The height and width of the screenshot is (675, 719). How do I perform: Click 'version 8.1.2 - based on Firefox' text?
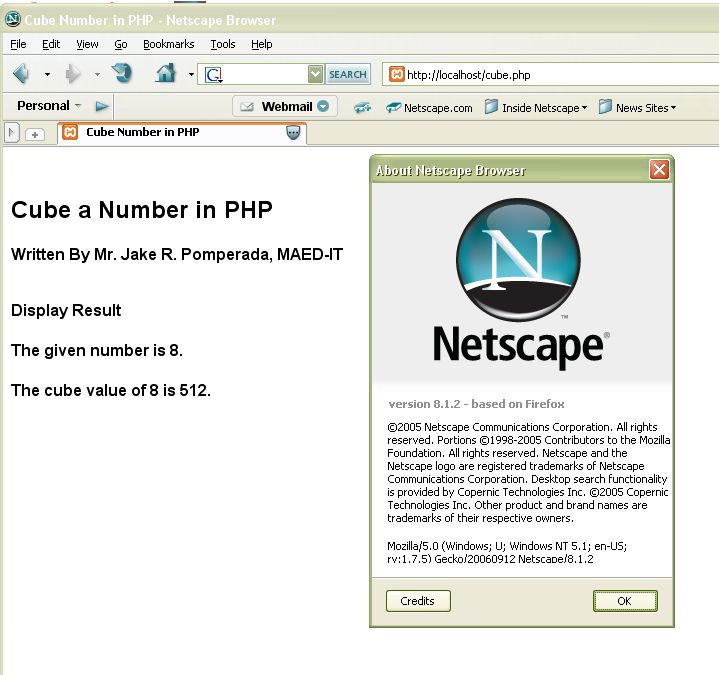[476, 404]
